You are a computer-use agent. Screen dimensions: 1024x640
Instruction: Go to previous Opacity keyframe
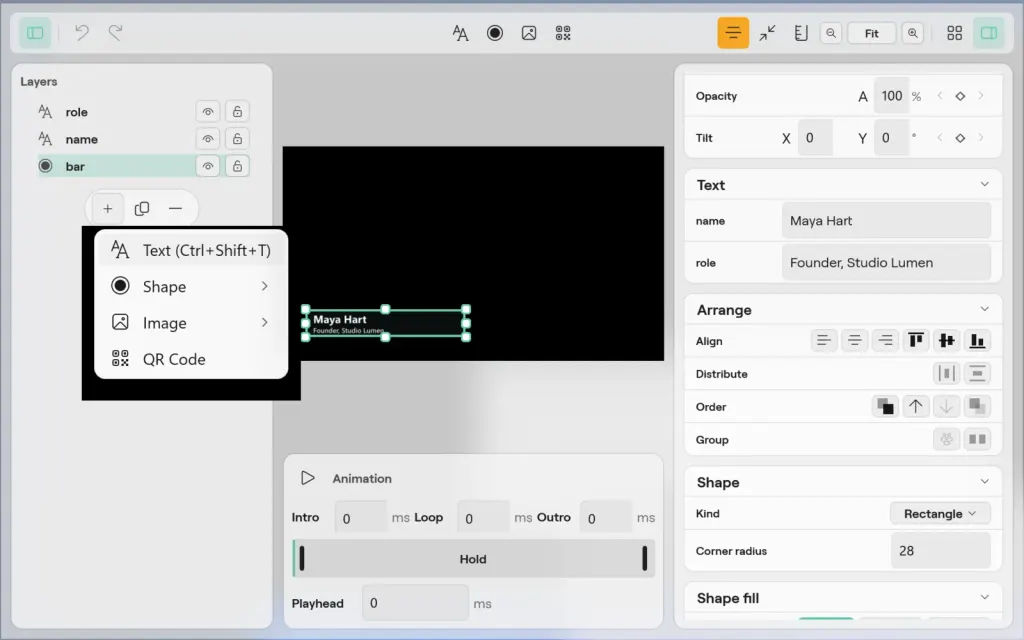tap(940, 96)
